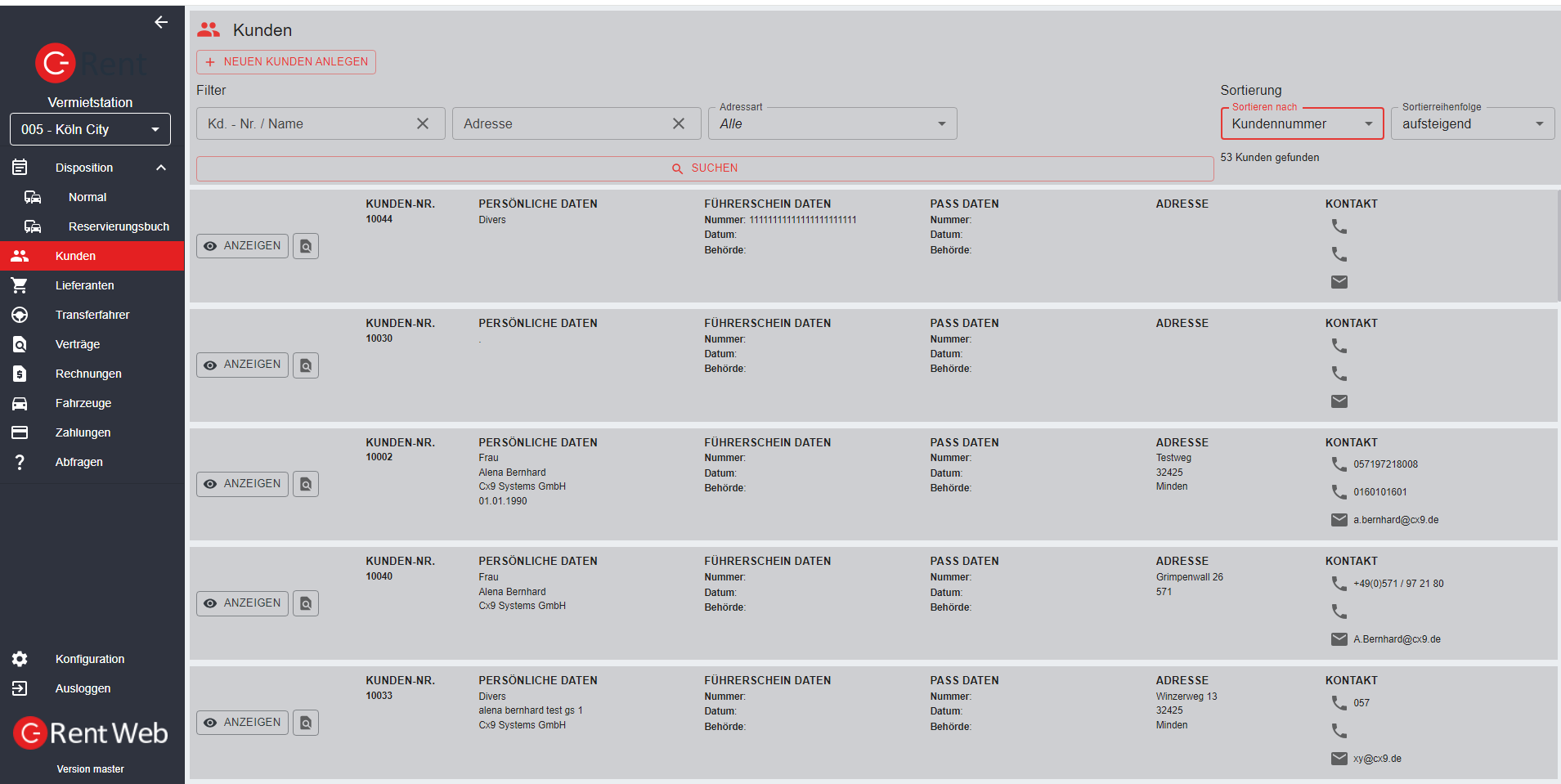Viewport: 1561px width, 784px height.
Task: Open Fahrzeuge in the sidebar
Action: [x=83, y=403]
